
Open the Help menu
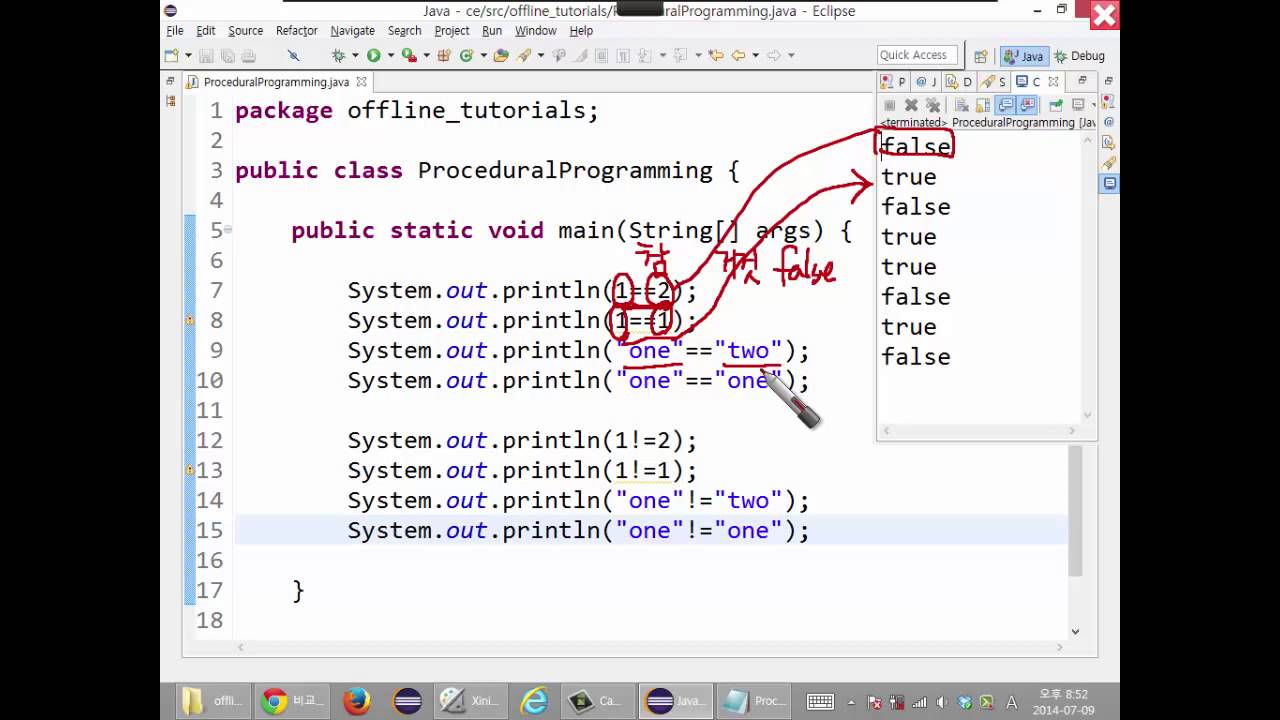(582, 31)
